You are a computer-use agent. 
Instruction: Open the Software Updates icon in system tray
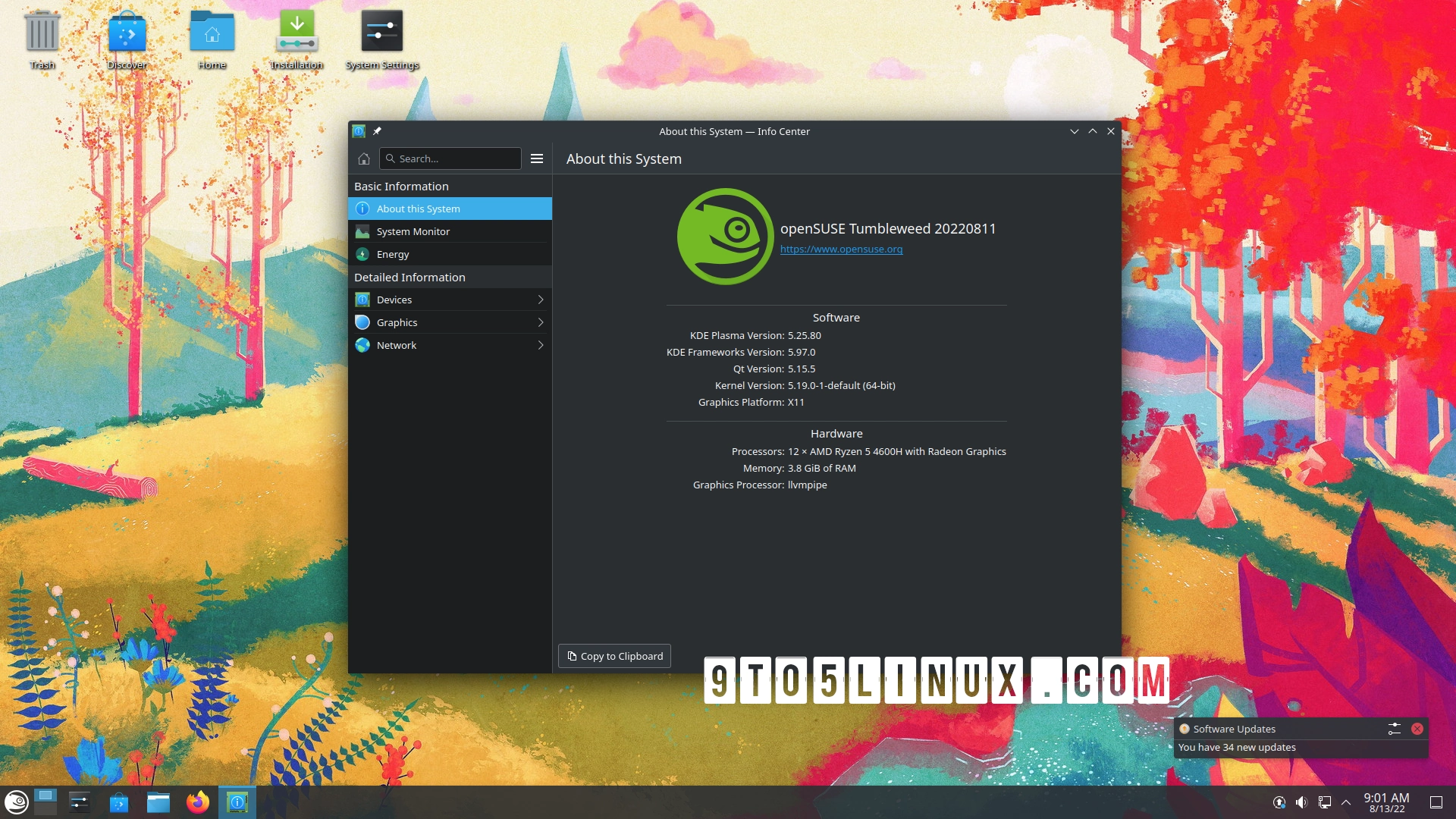click(x=1279, y=802)
